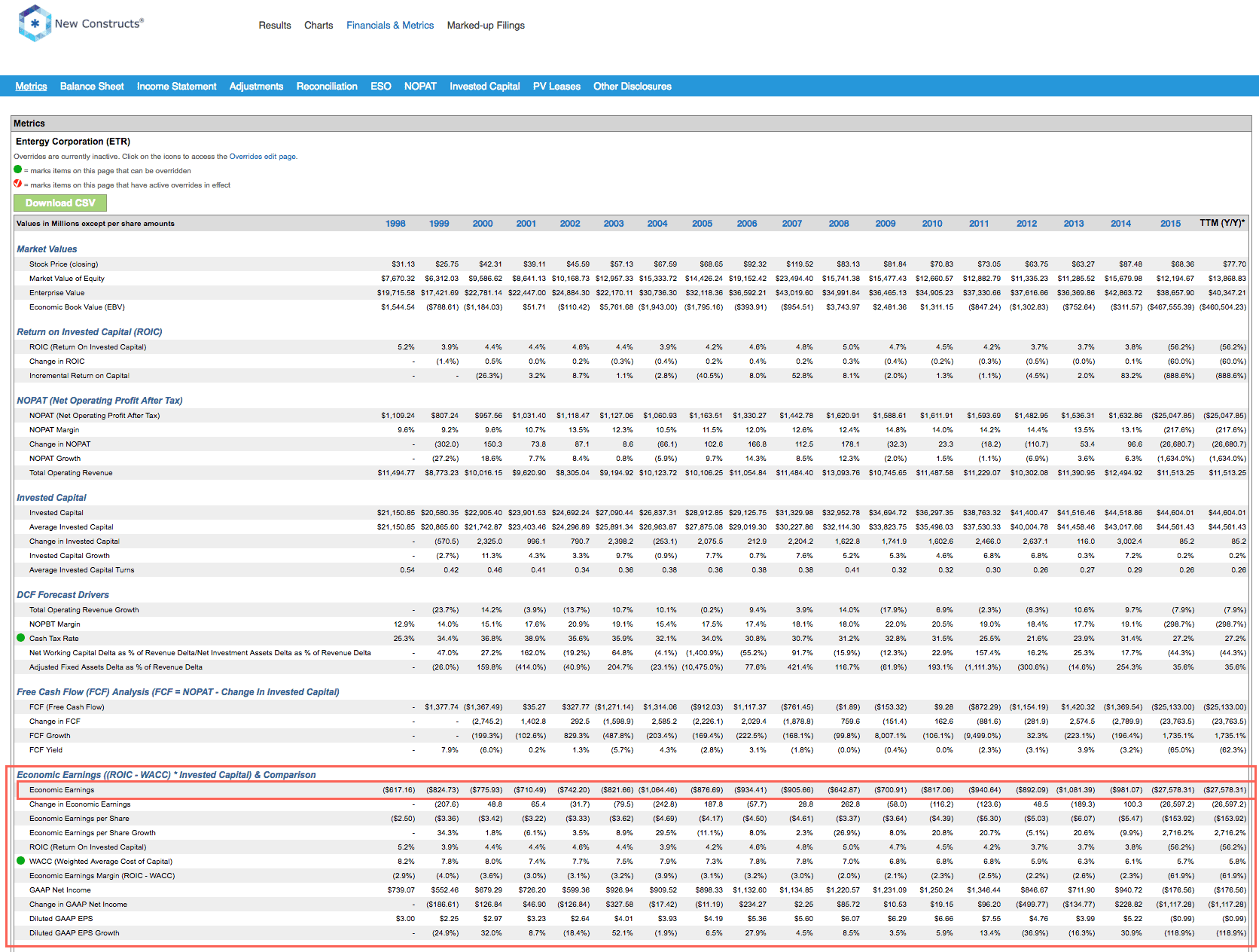1259x952 pixels.
Task: Click the Free Cash Flow (FCF) Analysis heading
Action: [178, 692]
